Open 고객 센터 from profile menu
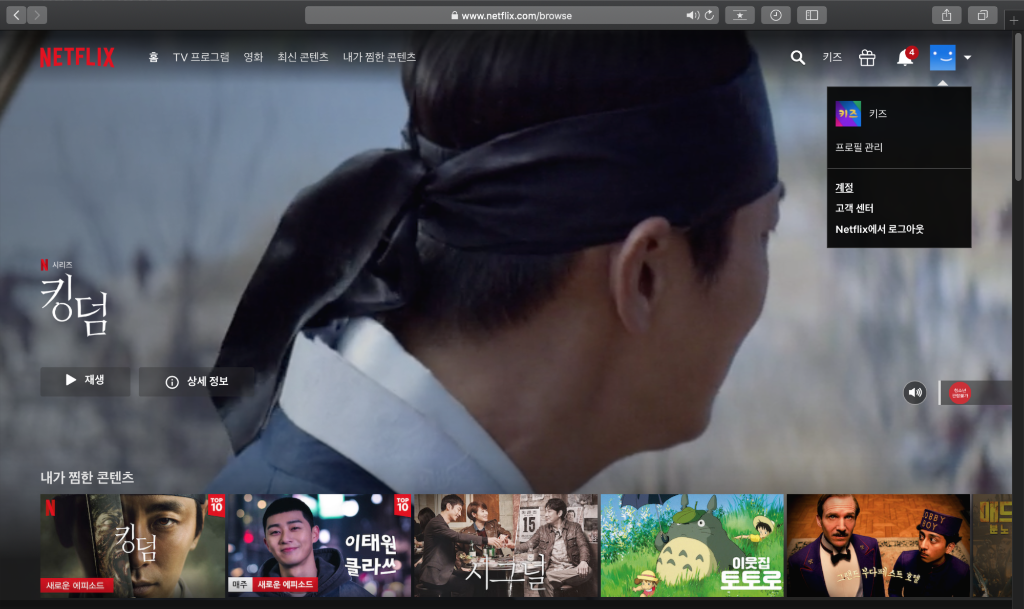1024x609 pixels. (x=854, y=208)
